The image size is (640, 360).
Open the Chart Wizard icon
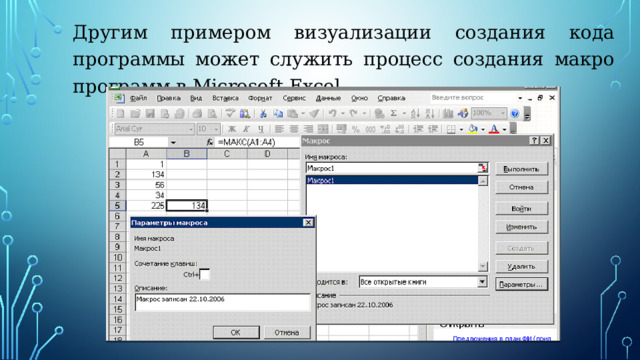448,113
